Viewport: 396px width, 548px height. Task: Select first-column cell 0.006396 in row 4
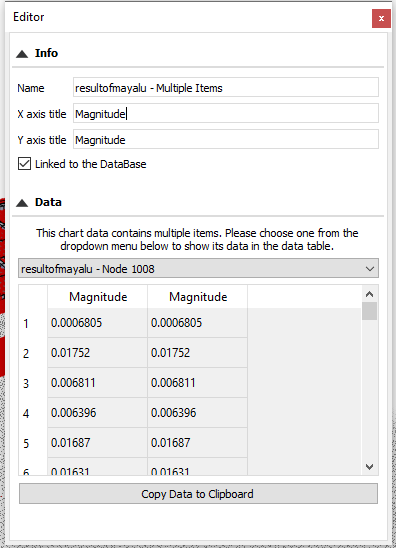[98, 413]
